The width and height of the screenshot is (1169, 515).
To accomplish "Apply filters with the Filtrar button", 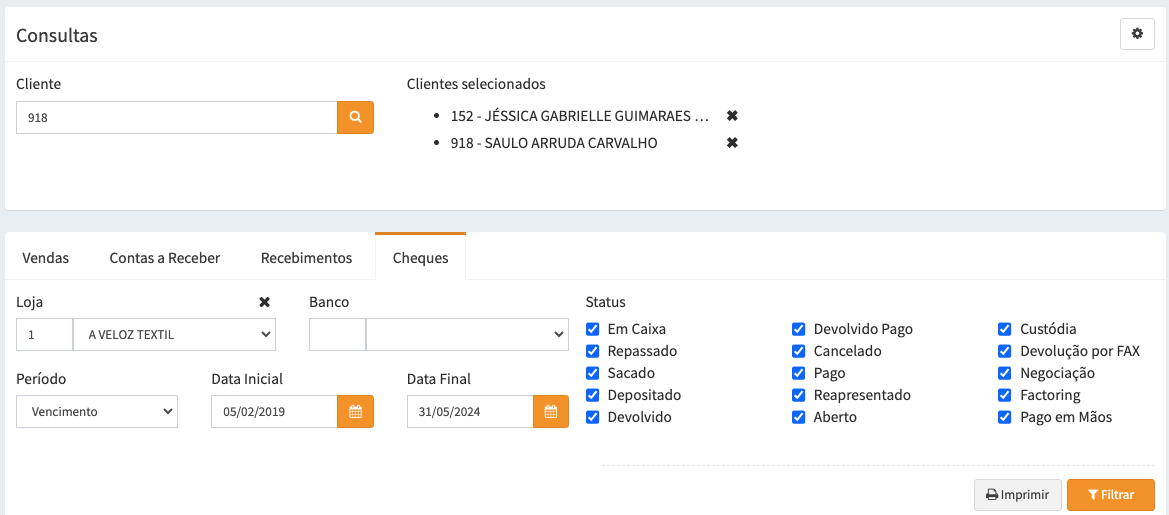I will pos(1110,495).
